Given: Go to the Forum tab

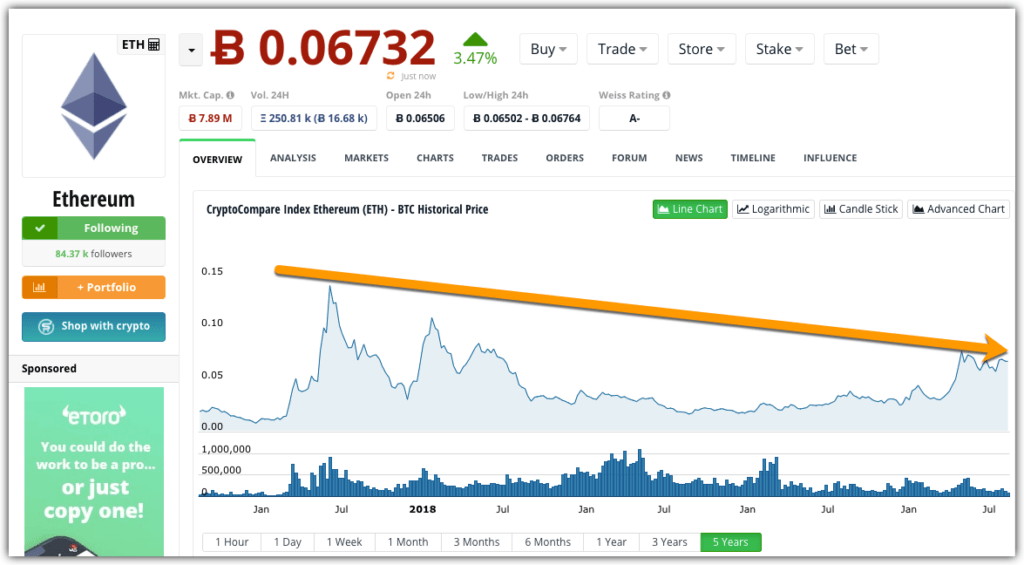Looking at the screenshot, I should 630,158.
